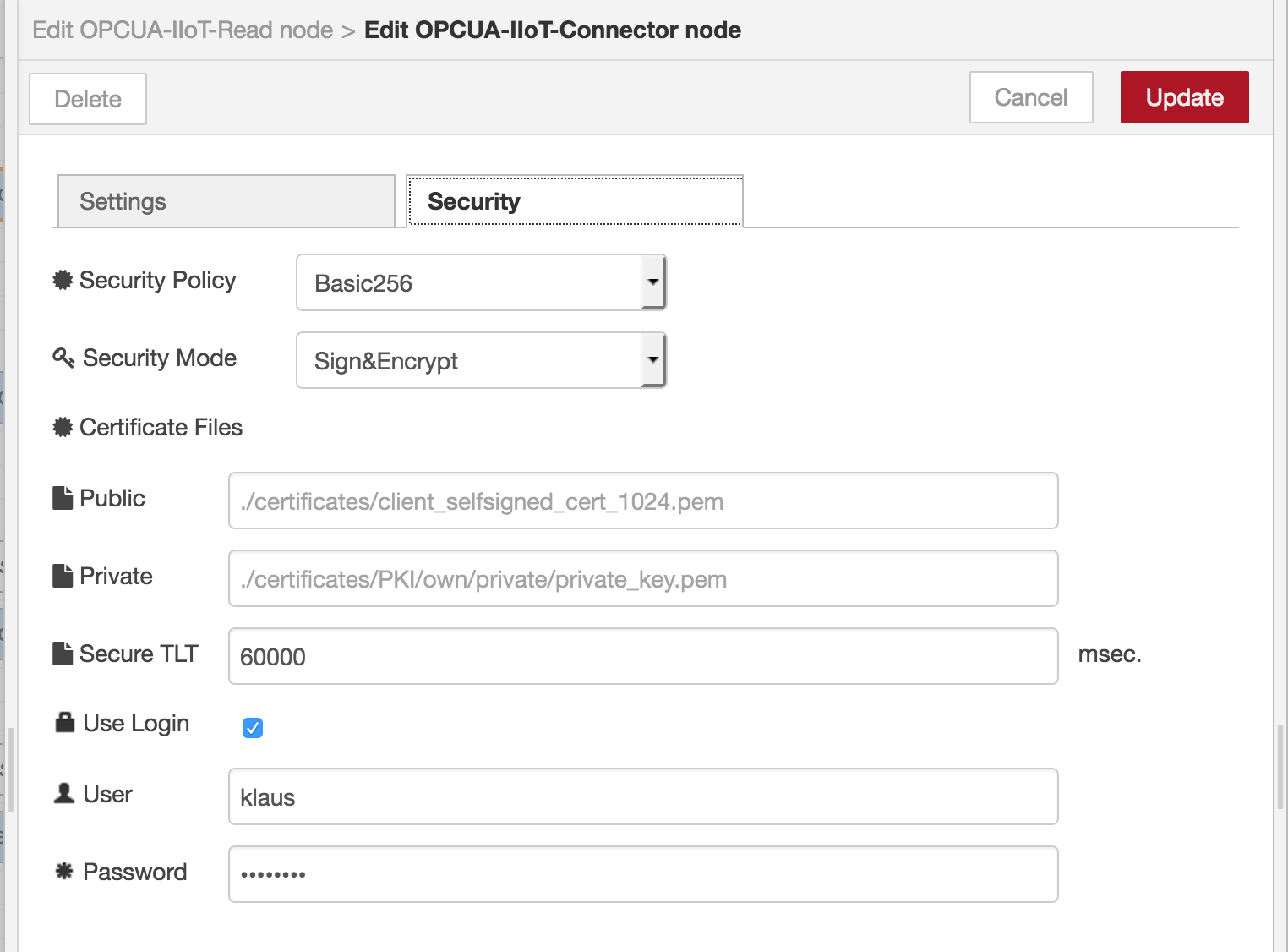Click the Cancel button
1288x952 pixels.
(x=1030, y=97)
